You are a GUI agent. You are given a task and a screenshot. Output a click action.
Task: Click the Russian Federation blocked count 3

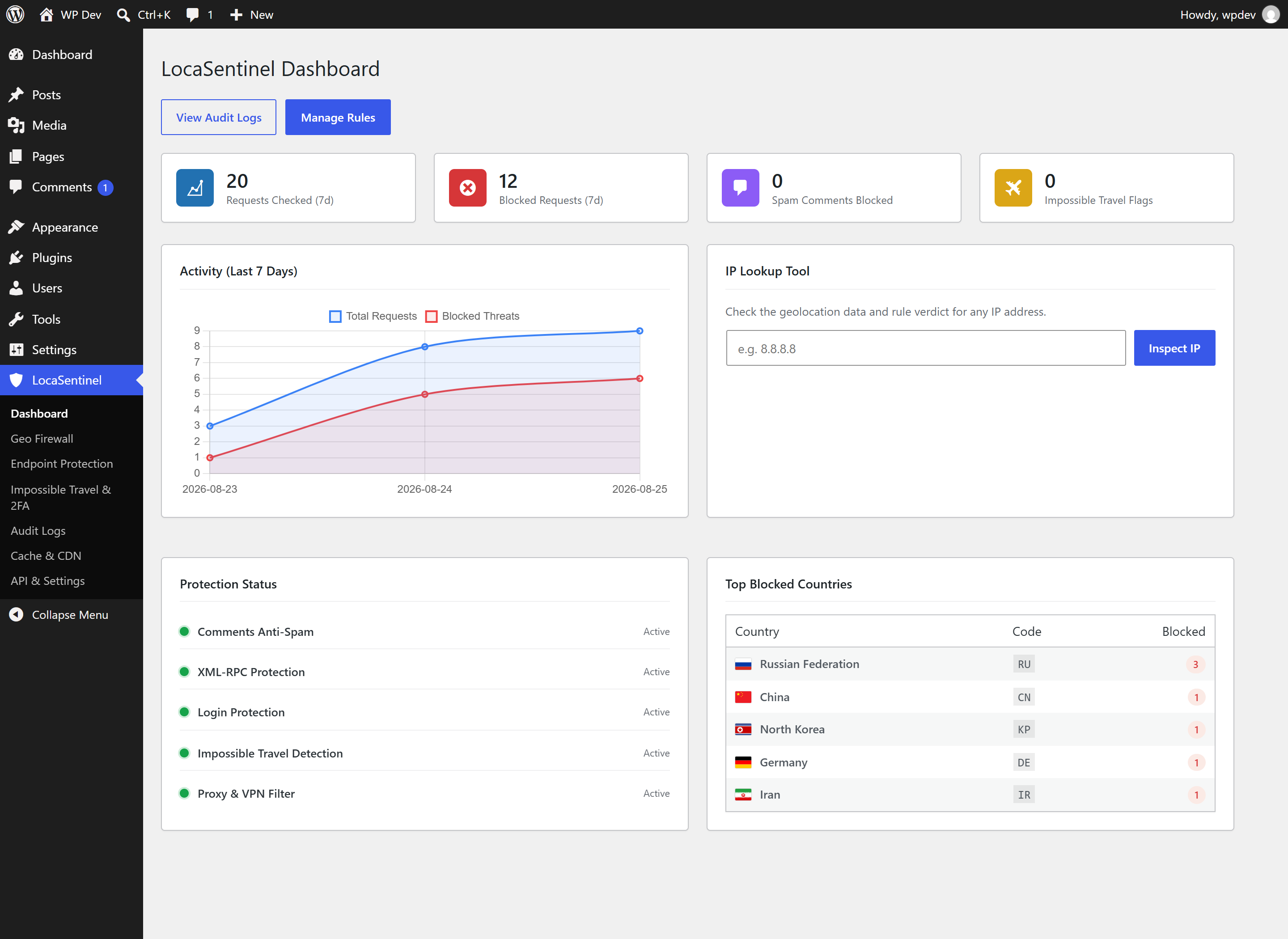[1196, 664]
